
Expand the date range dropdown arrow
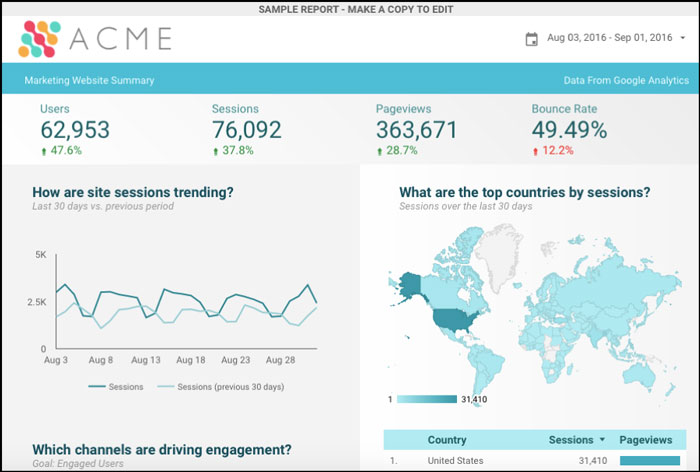683,38
